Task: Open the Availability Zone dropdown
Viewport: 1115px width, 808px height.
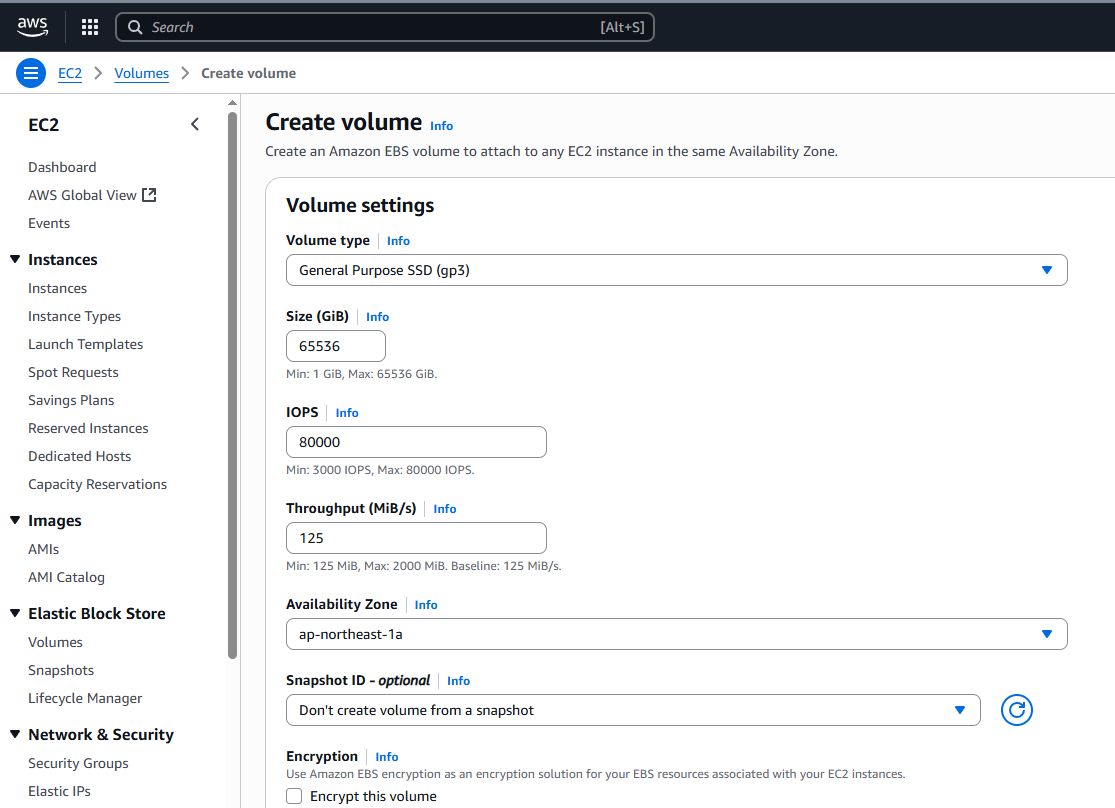Action: (x=676, y=634)
